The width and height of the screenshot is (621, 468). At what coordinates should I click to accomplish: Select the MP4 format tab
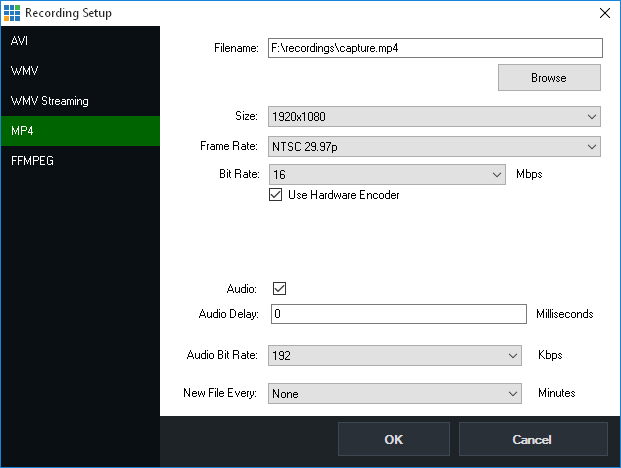pos(80,131)
